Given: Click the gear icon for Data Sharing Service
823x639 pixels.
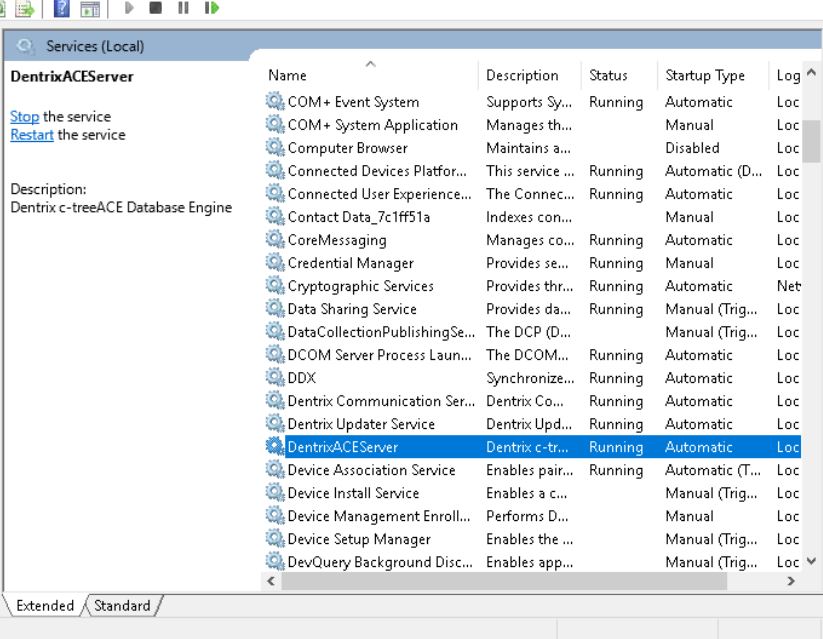Looking at the screenshot, I should [275, 308].
